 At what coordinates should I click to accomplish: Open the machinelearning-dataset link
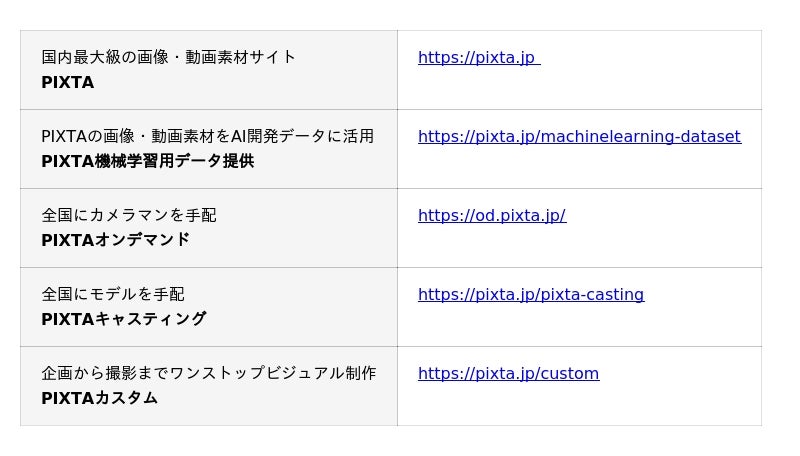[x=579, y=136]
